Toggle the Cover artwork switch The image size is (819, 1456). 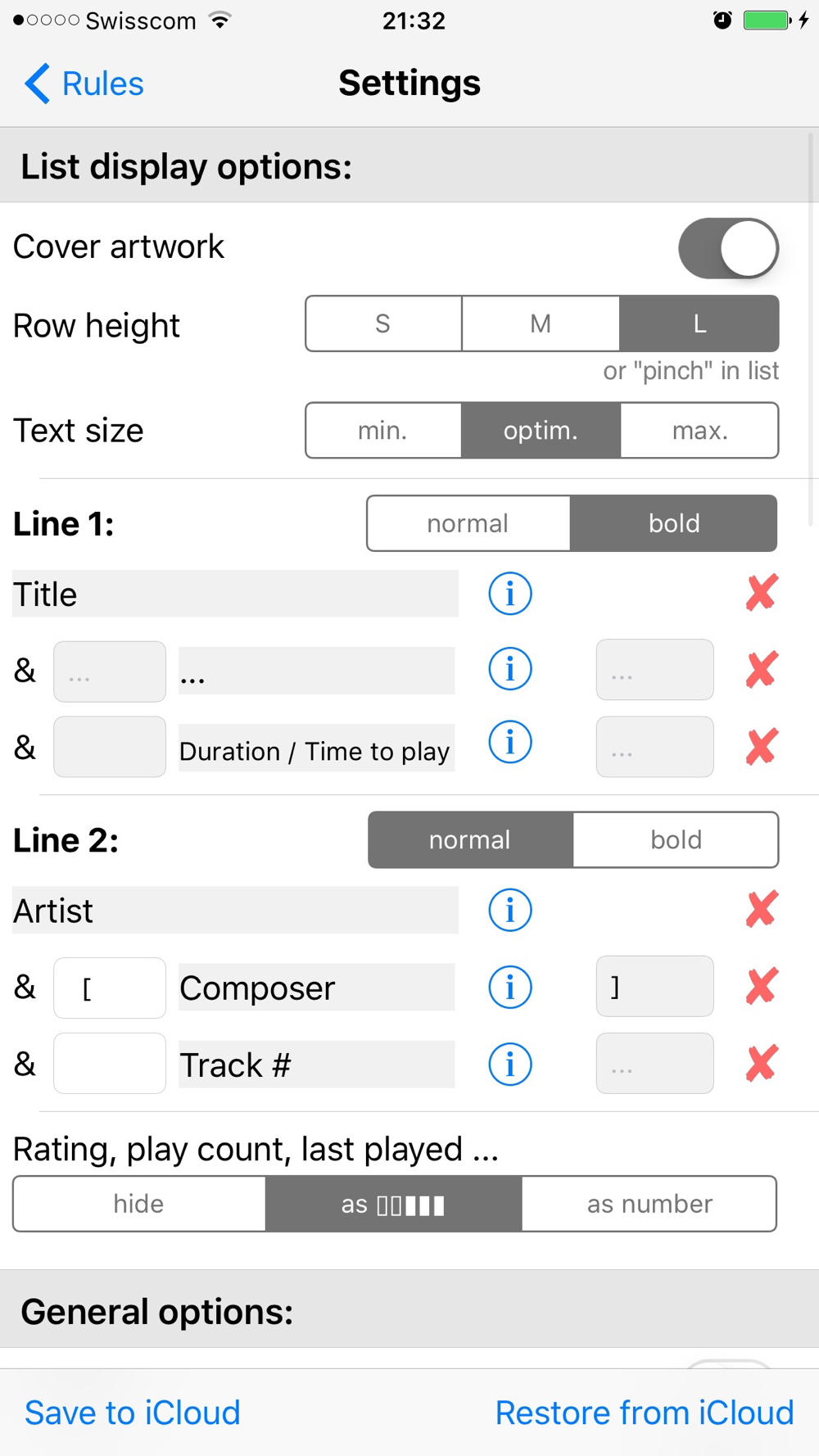pyautogui.click(x=727, y=248)
